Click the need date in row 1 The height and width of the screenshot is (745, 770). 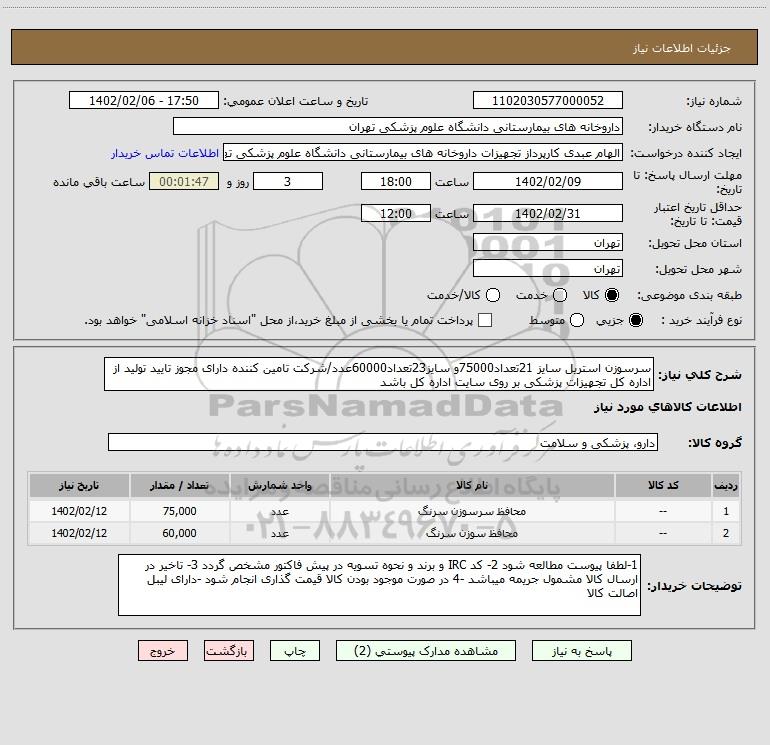pyautogui.click(x=79, y=511)
